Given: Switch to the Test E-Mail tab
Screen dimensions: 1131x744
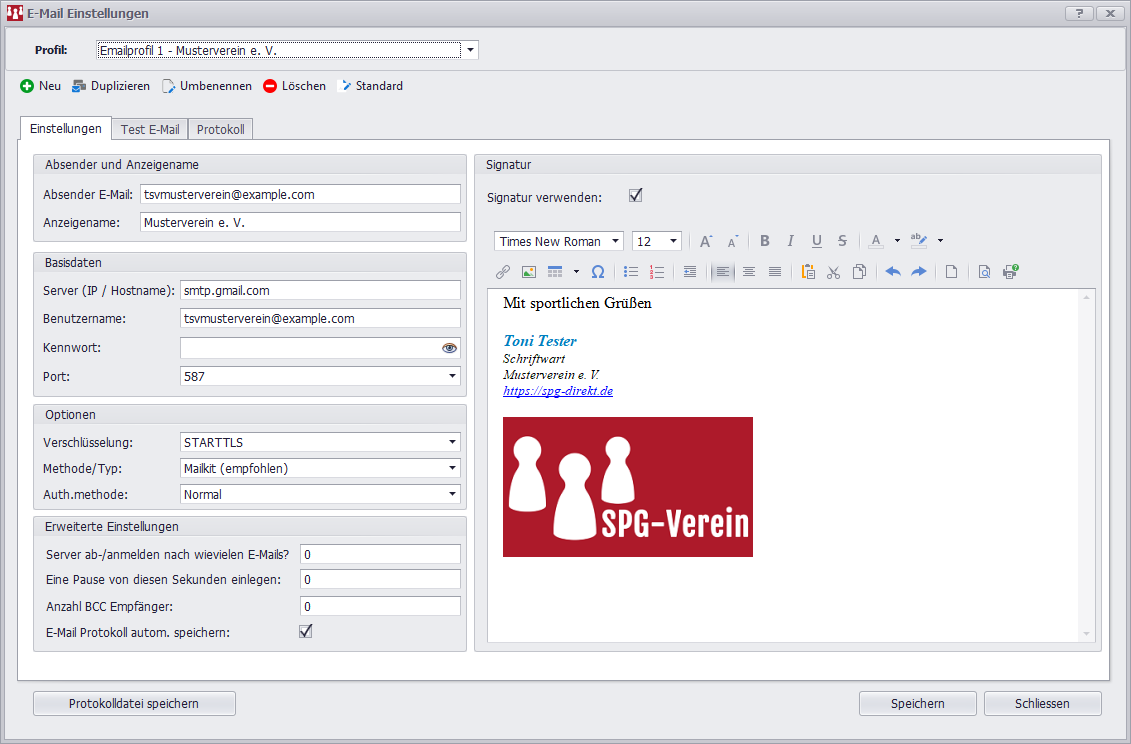Looking at the screenshot, I should (x=150, y=130).
